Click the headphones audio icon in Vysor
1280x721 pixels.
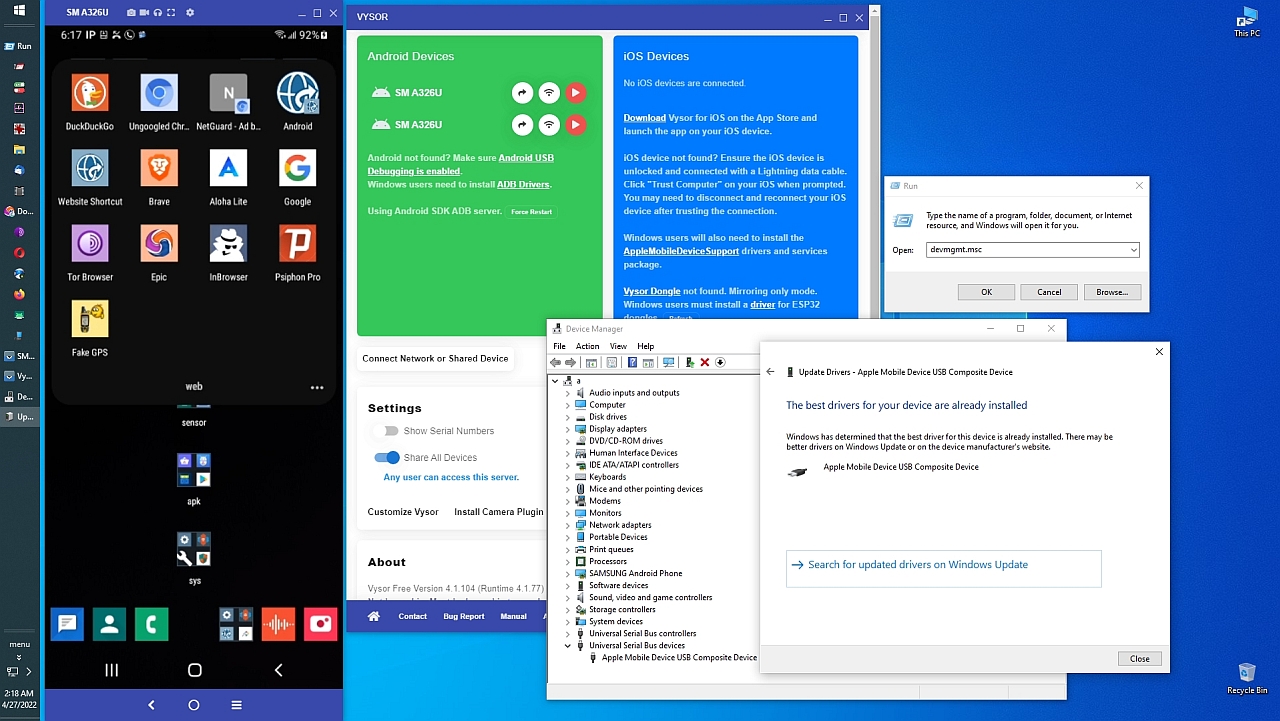[x=159, y=13]
